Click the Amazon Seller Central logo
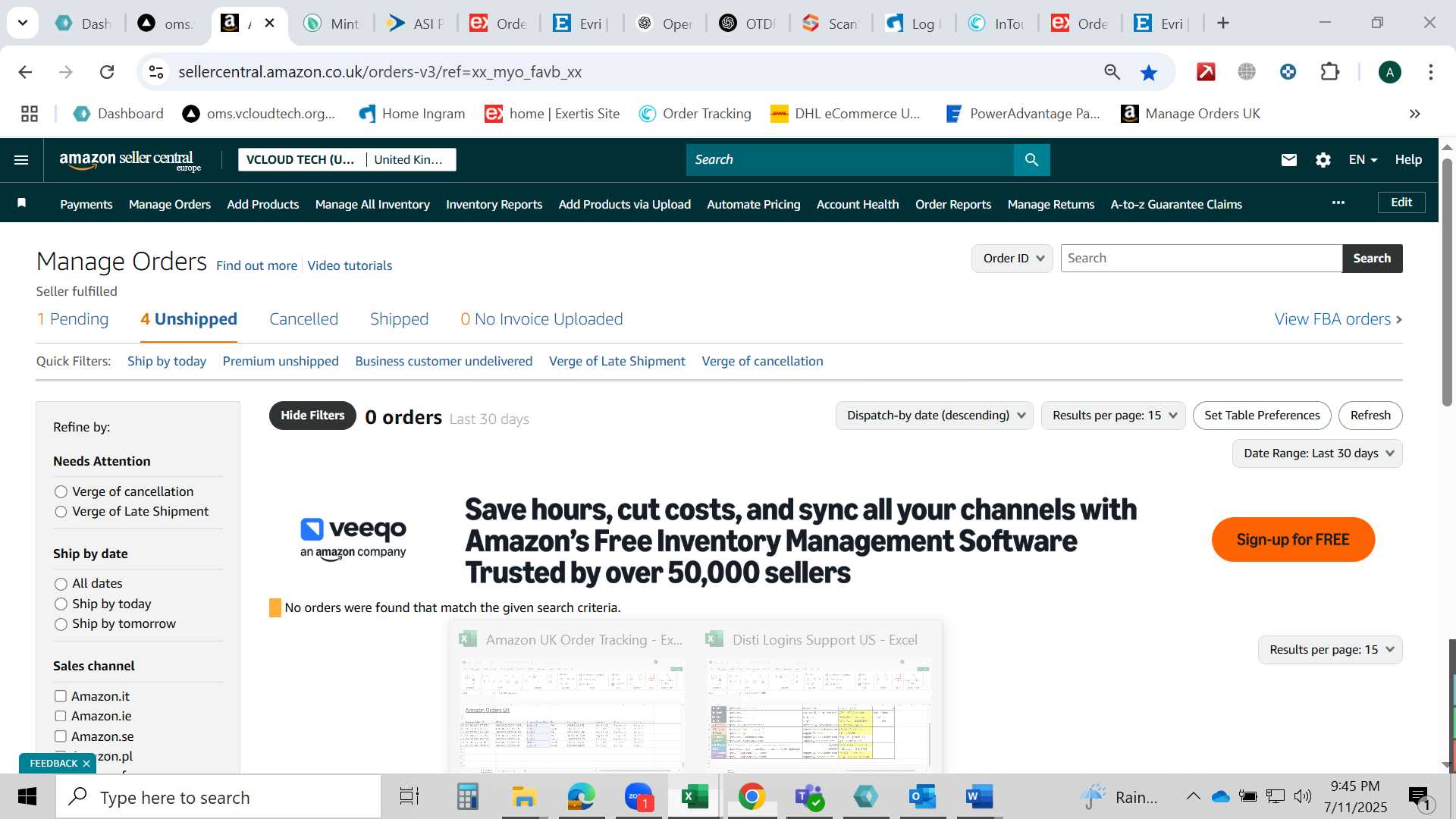Screen dimensions: 1456x819 (130, 160)
